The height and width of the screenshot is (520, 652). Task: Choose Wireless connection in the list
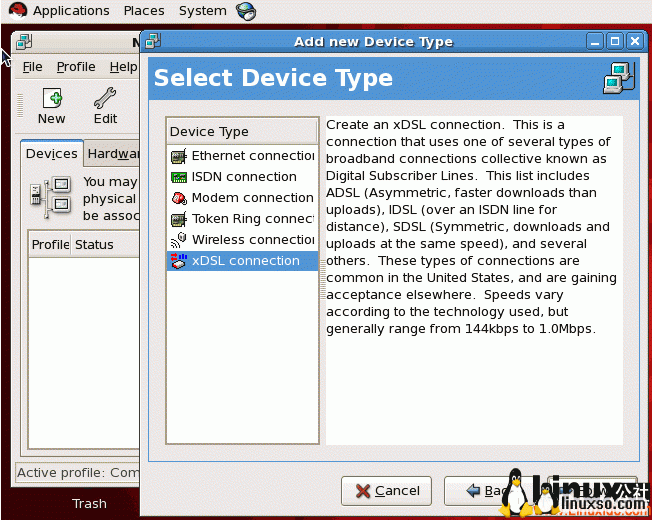coord(242,240)
